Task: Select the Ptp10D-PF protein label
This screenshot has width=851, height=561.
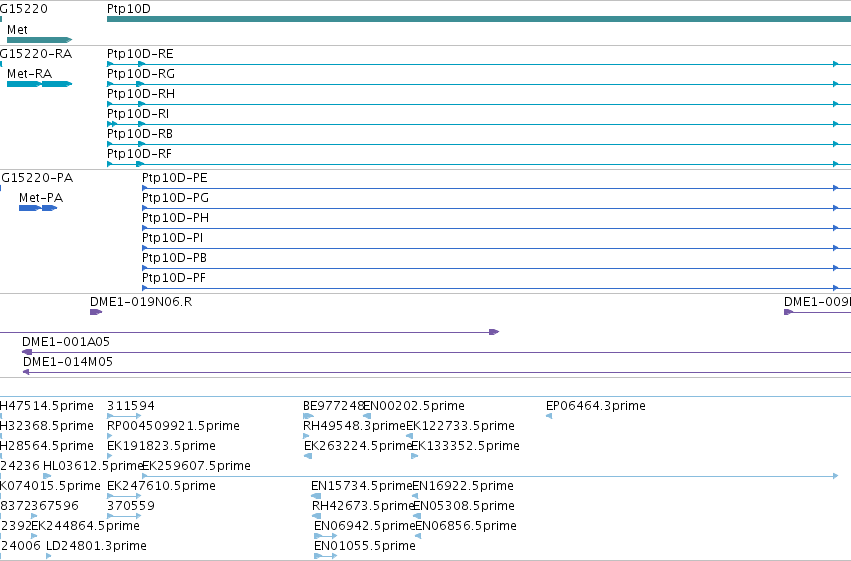Action: (x=174, y=278)
